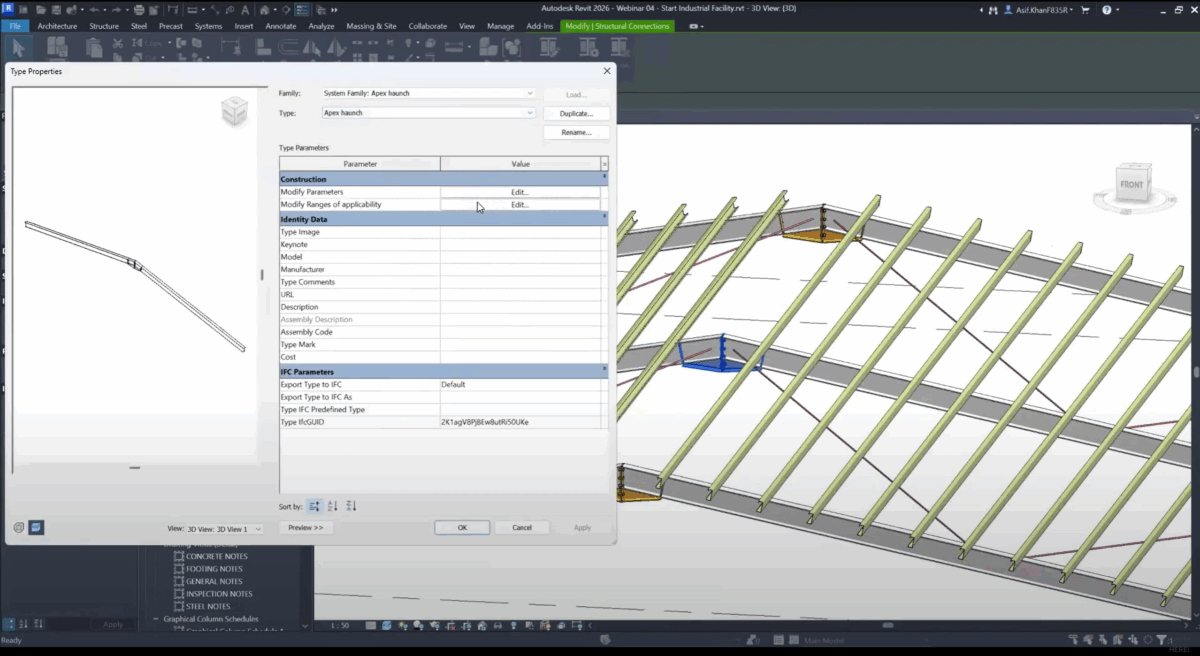Click the ViewCube in the type preview
The width and height of the screenshot is (1200, 656).
click(x=234, y=110)
